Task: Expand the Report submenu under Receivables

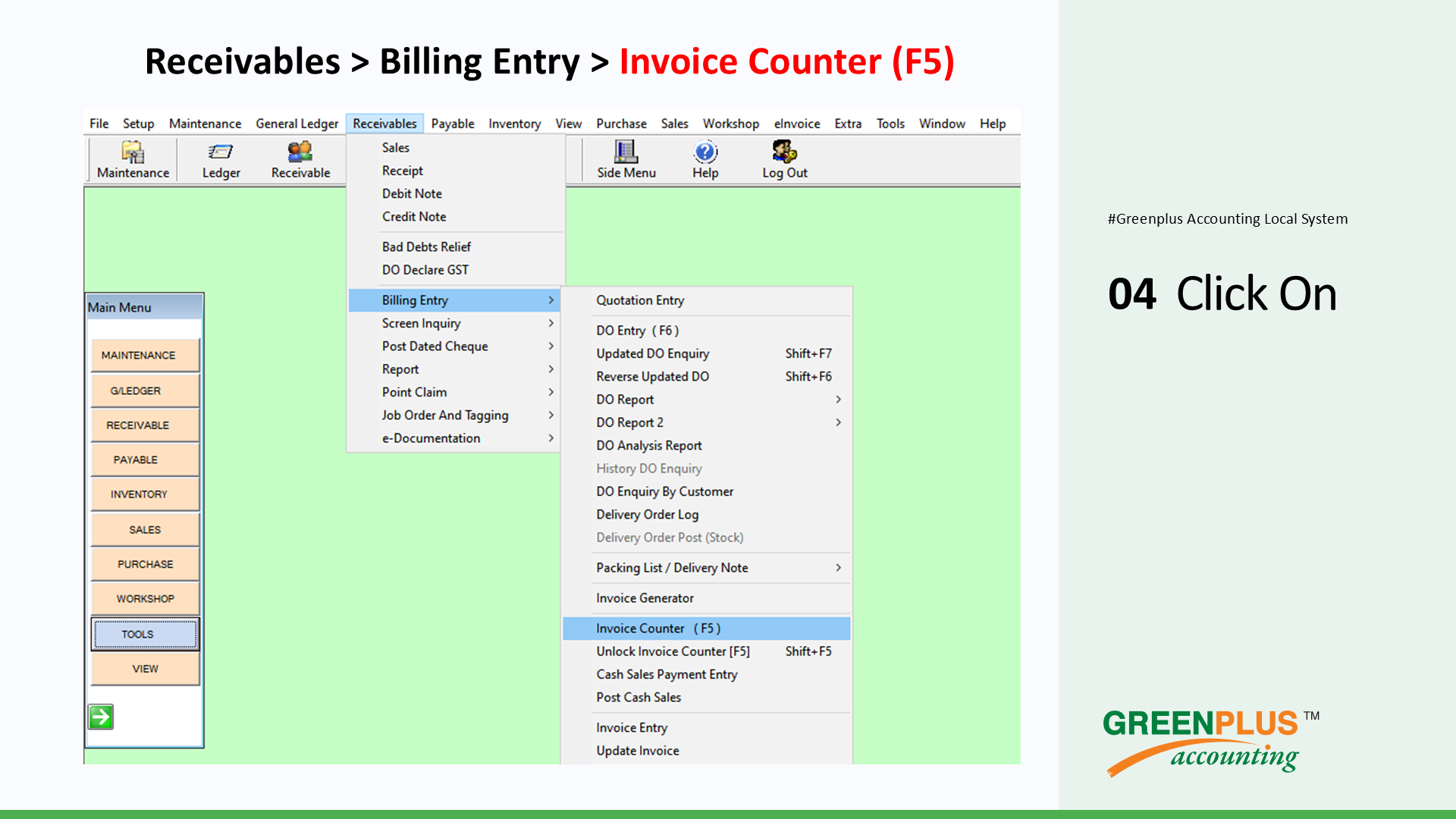Action: [454, 369]
